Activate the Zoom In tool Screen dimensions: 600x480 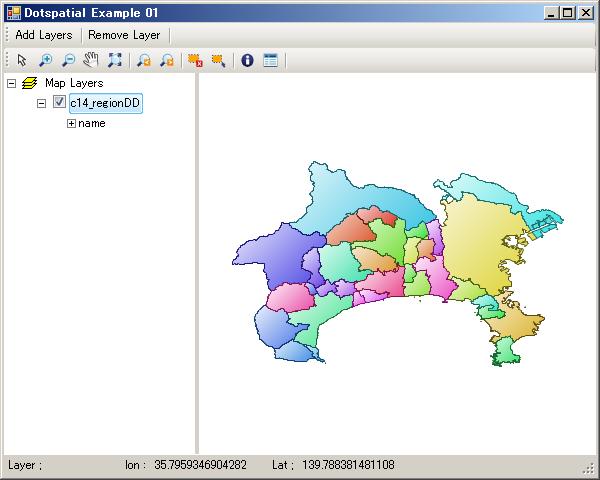pos(46,60)
